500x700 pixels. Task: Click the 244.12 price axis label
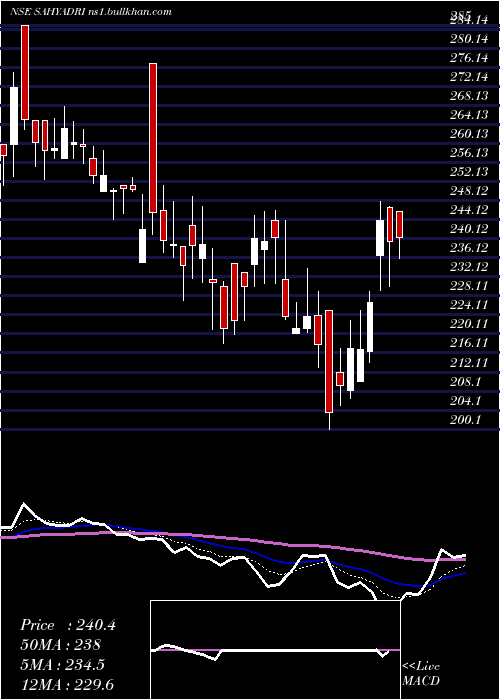(x=469, y=210)
